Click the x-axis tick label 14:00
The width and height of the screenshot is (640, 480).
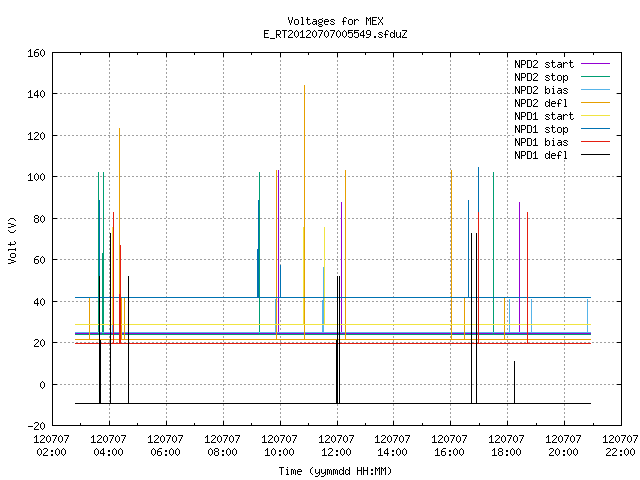(x=392, y=452)
